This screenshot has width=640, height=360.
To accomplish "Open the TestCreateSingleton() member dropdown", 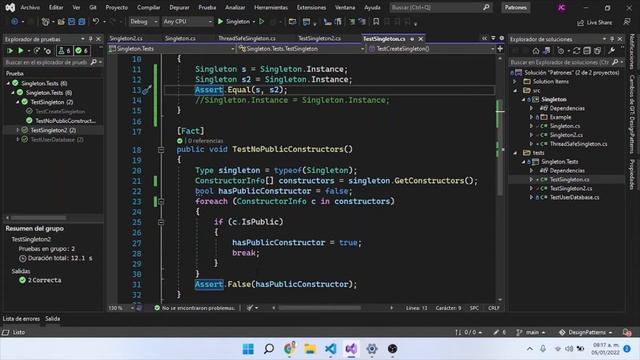I will tap(431, 49).
